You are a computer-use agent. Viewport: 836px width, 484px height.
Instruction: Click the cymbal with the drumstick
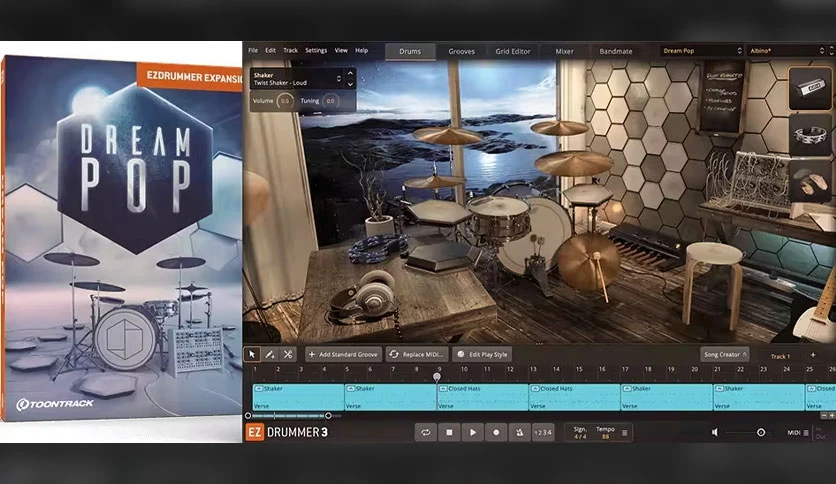589,261
